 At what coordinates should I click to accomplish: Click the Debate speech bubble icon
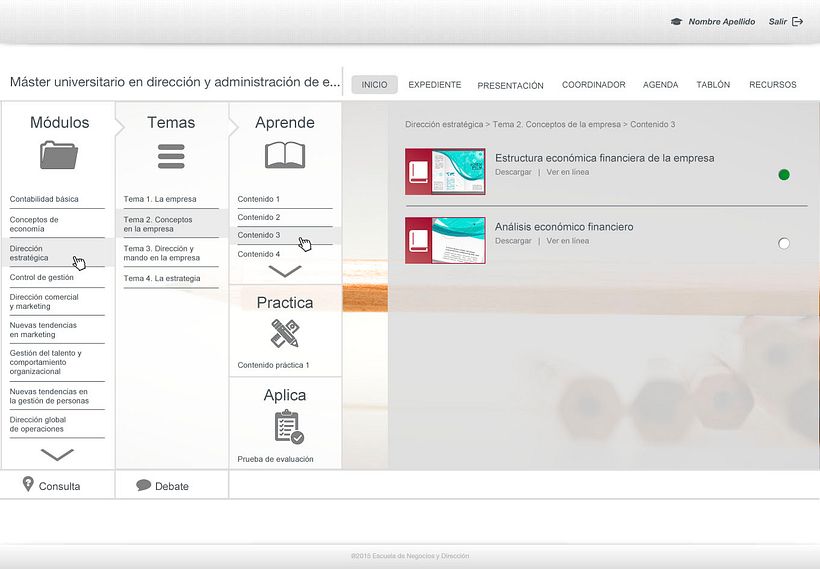(143, 485)
